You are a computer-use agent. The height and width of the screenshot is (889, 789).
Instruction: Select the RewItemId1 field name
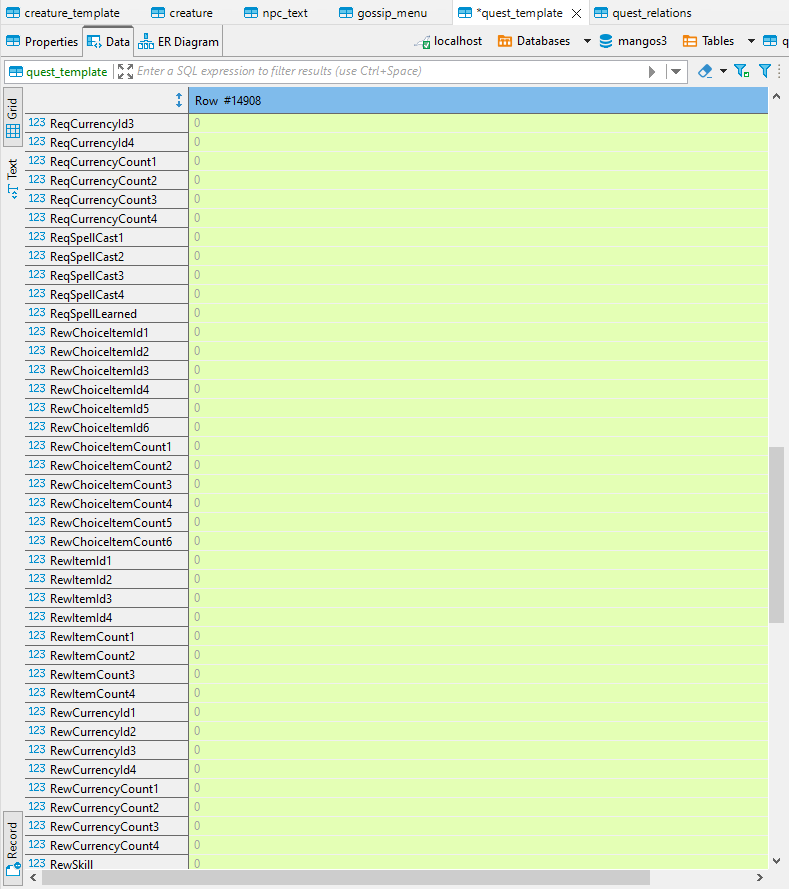pyautogui.click(x=80, y=561)
